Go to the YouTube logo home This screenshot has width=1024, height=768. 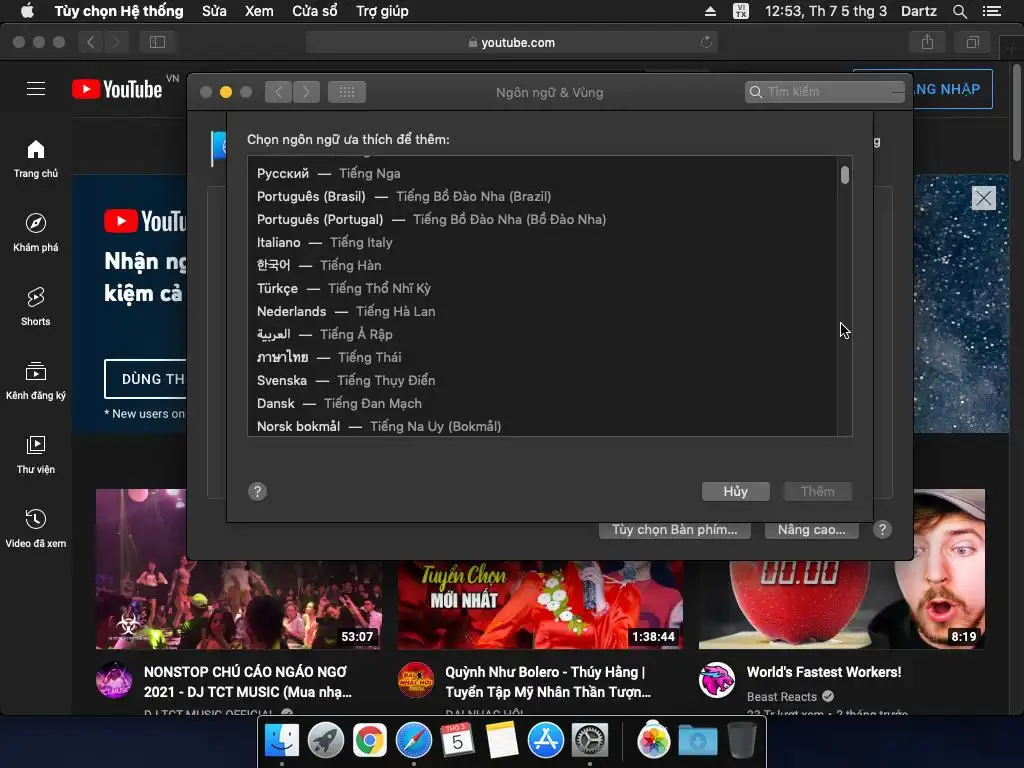coord(118,89)
